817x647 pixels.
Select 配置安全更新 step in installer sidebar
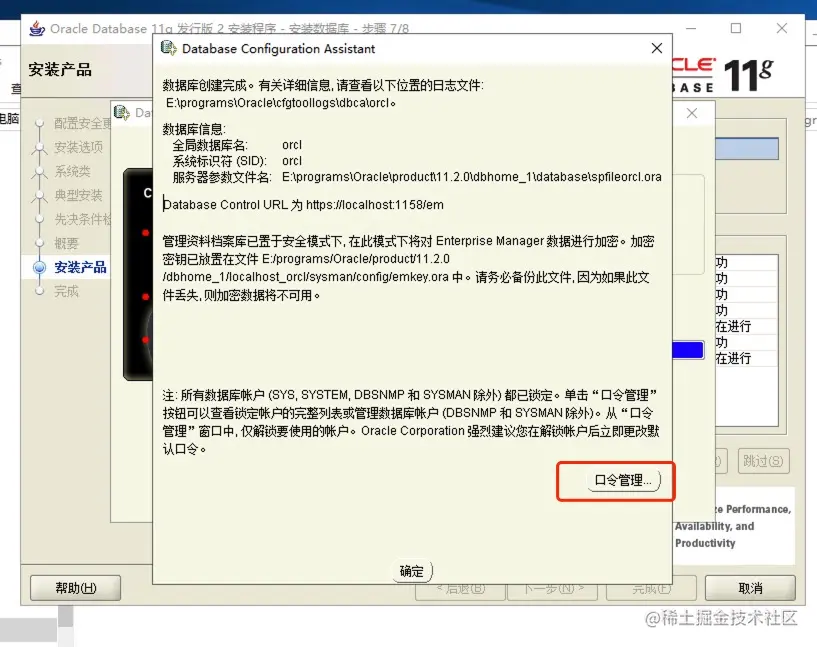tap(82, 123)
